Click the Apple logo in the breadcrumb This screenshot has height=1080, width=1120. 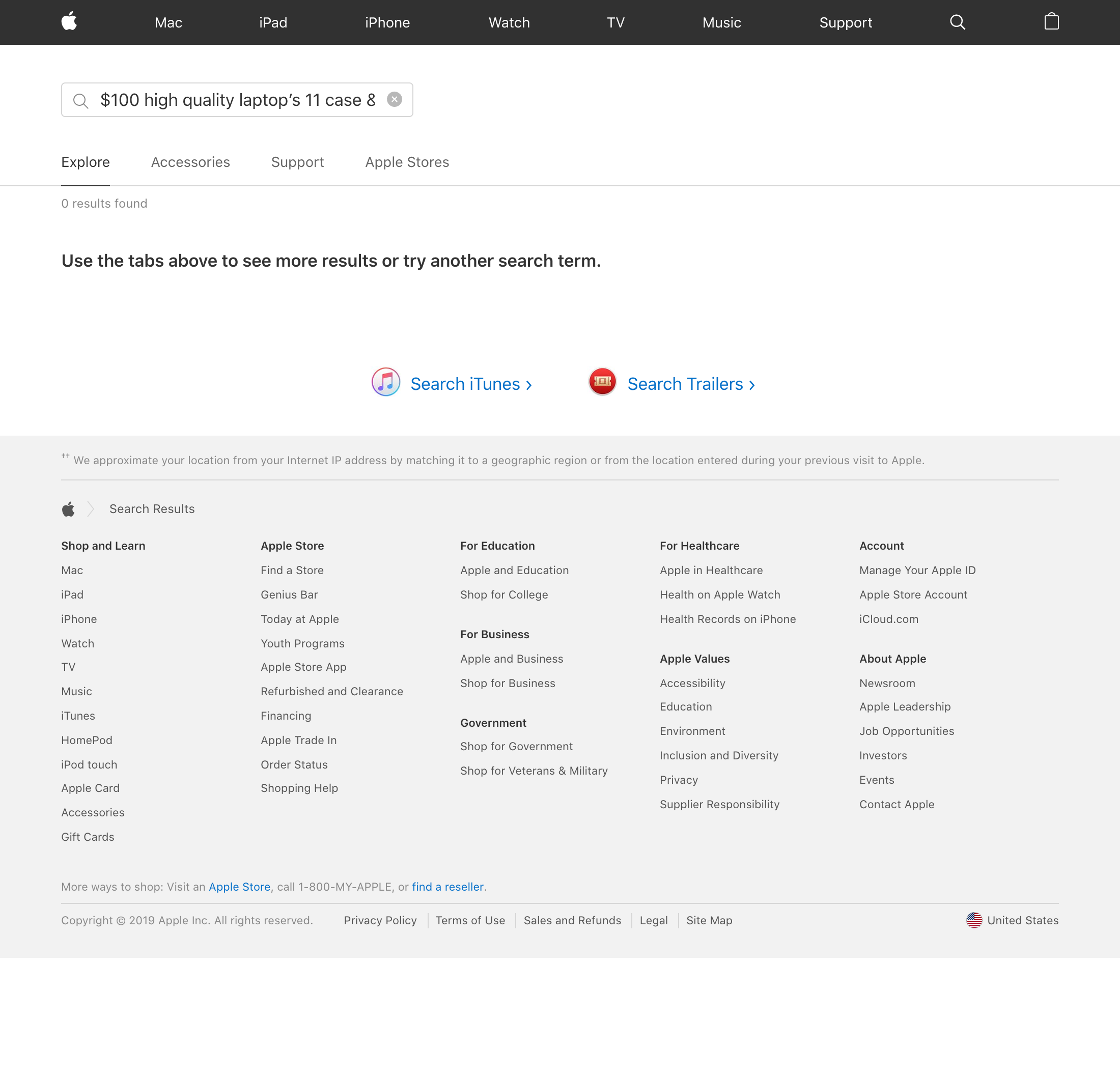pyautogui.click(x=68, y=508)
